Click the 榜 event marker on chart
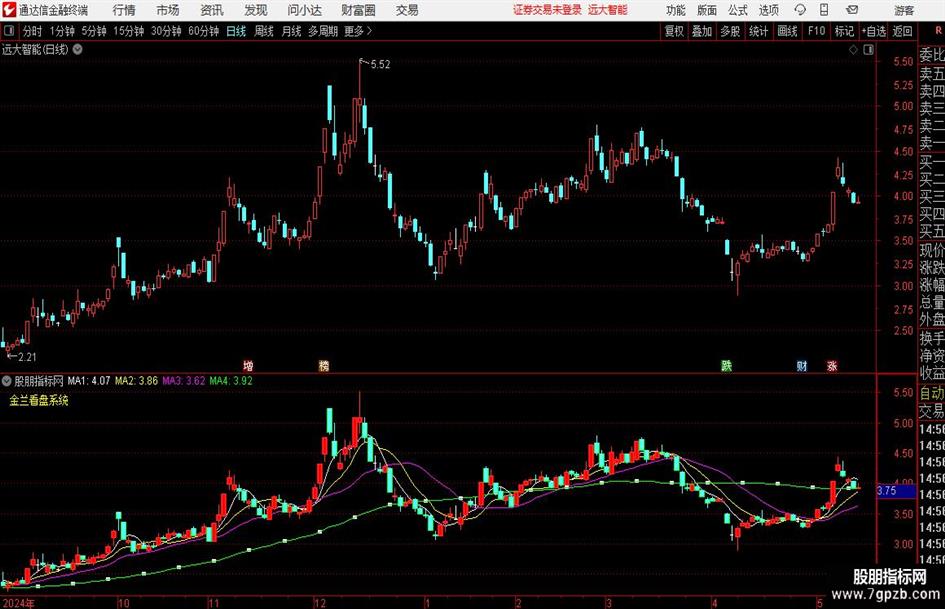 pos(324,365)
